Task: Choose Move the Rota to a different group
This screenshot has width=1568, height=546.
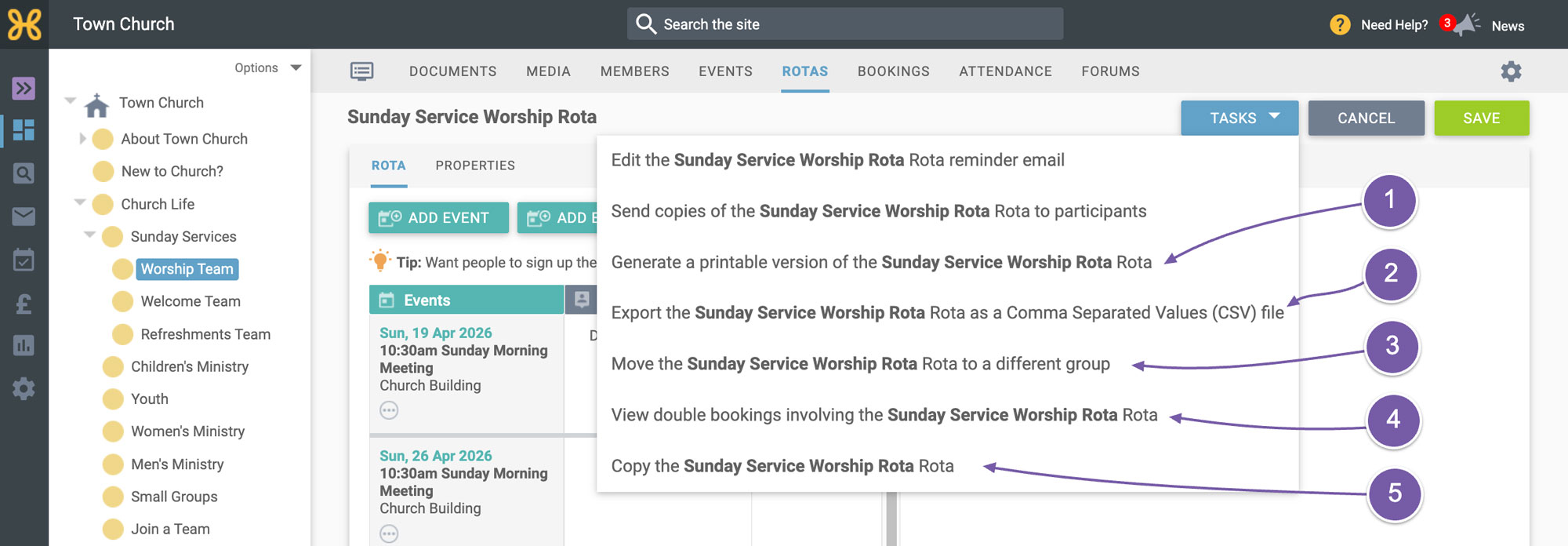Action: (860, 364)
